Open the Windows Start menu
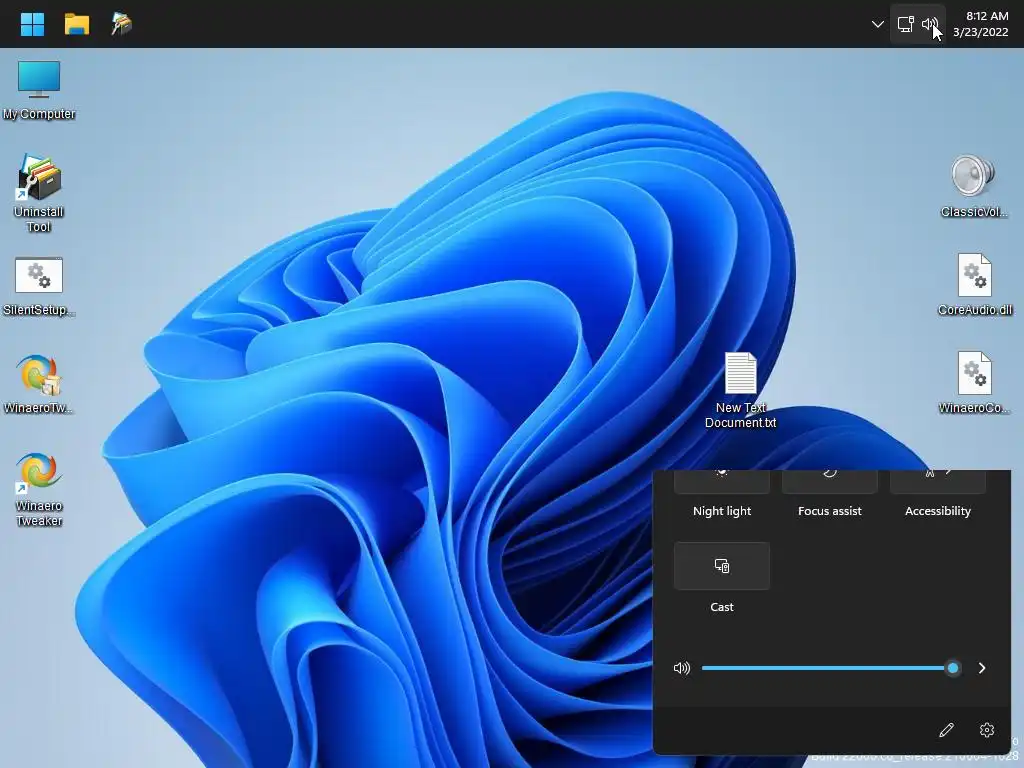This screenshot has height=768, width=1024. click(x=32, y=24)
